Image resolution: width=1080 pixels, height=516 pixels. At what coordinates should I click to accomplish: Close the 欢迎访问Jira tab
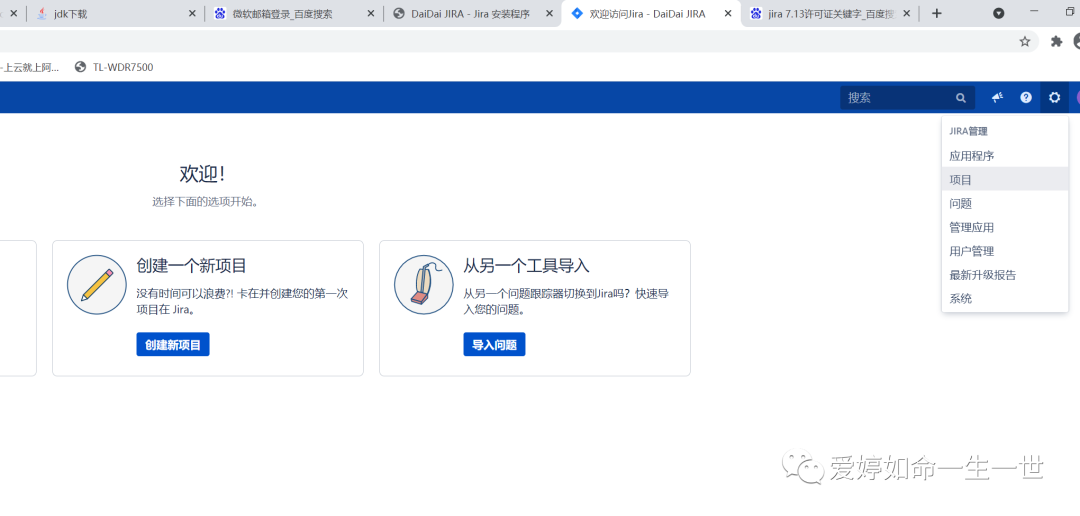tap(728, 13)
